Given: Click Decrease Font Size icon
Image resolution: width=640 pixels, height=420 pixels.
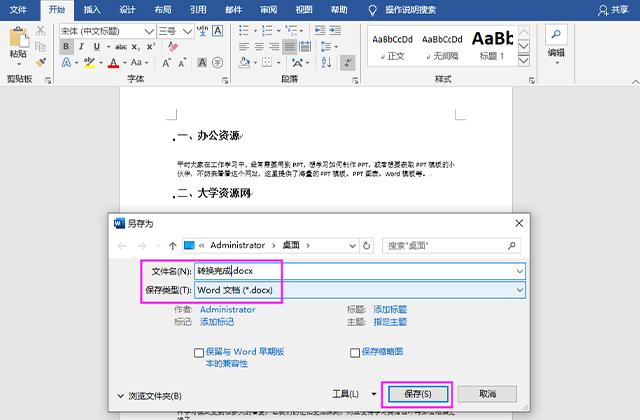Looking at the screenshot, I should tap(182, 63).
